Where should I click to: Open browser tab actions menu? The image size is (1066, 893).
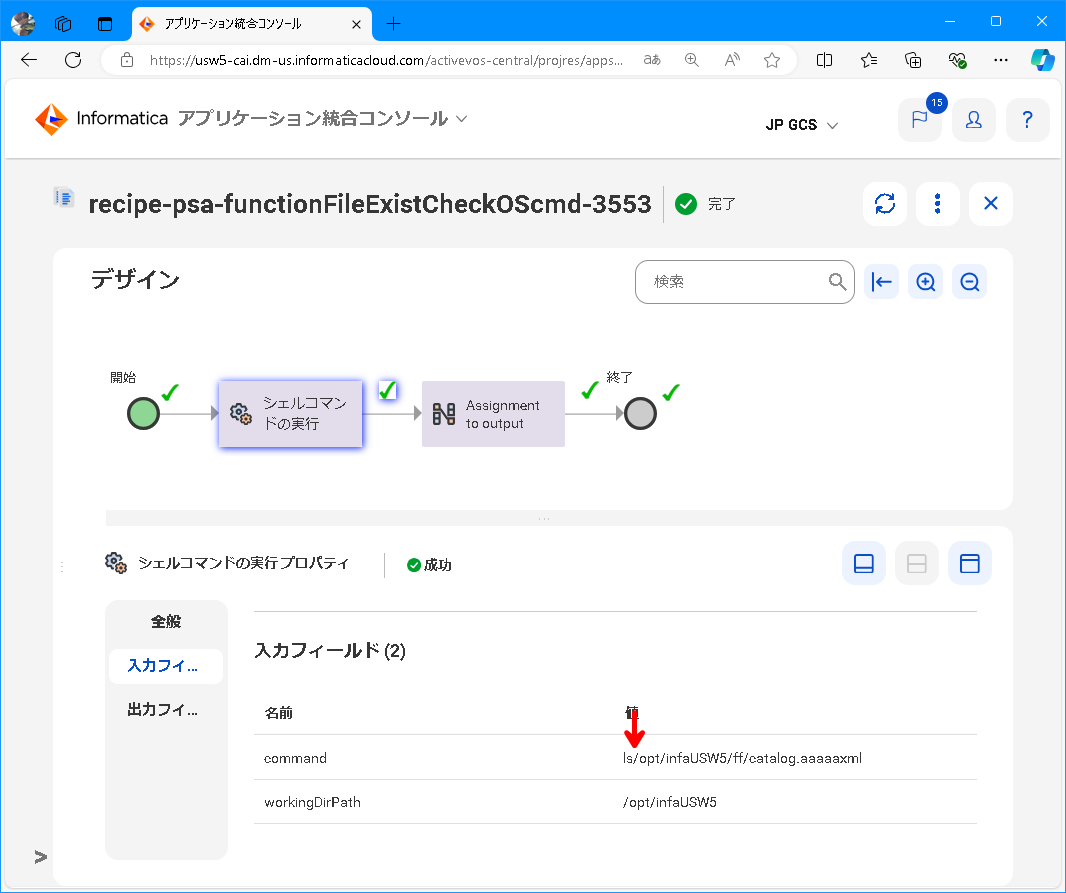(x=105, y=24)
